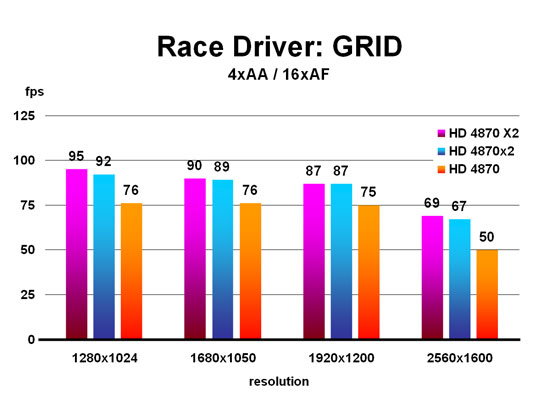The width and height of the screenshot is (550, 412).
Task: Click the magenta bar labeled 90
Action: click(x=195, y=258)
